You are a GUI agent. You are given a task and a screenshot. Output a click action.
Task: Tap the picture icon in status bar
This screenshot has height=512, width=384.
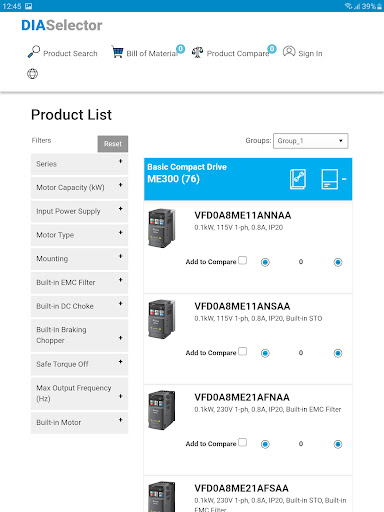(29, 6)
